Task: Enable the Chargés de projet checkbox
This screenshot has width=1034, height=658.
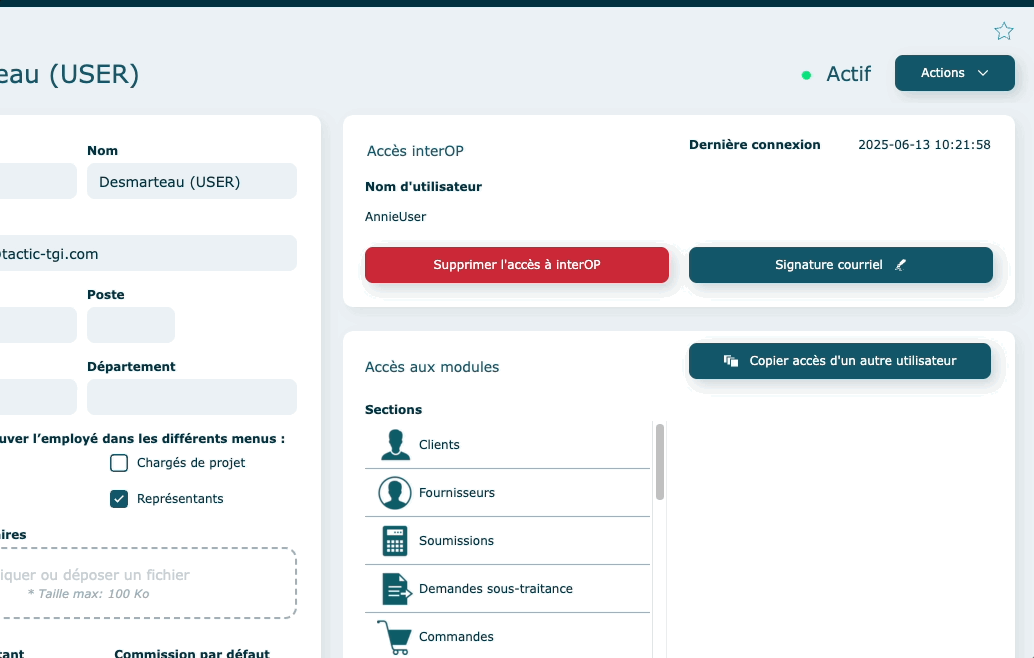Action: 119,463
